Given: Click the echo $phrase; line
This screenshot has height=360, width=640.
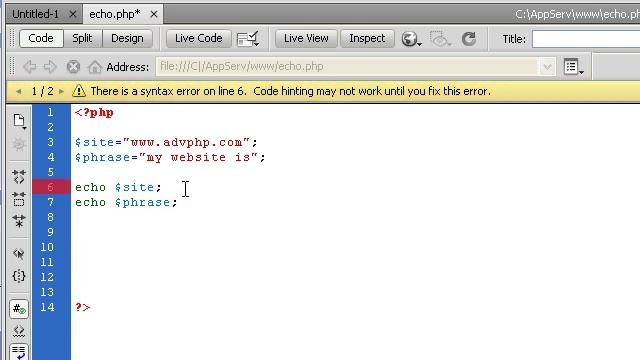Looking at the screenshot, I should click(126, 202).
